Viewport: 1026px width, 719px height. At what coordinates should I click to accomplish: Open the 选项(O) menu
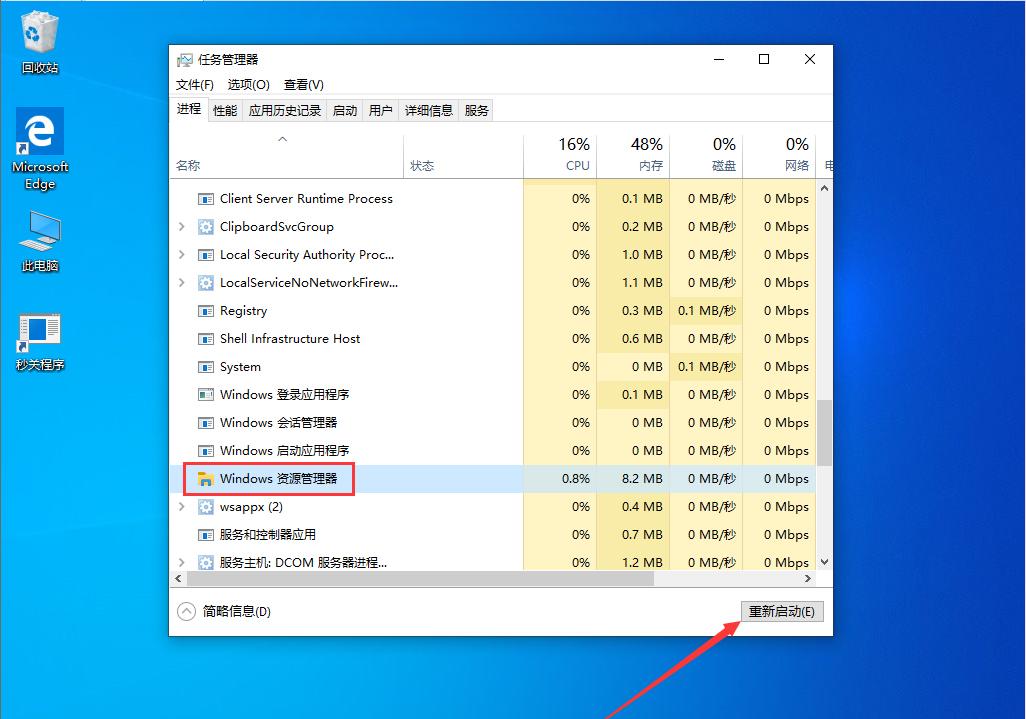point(249,84)
